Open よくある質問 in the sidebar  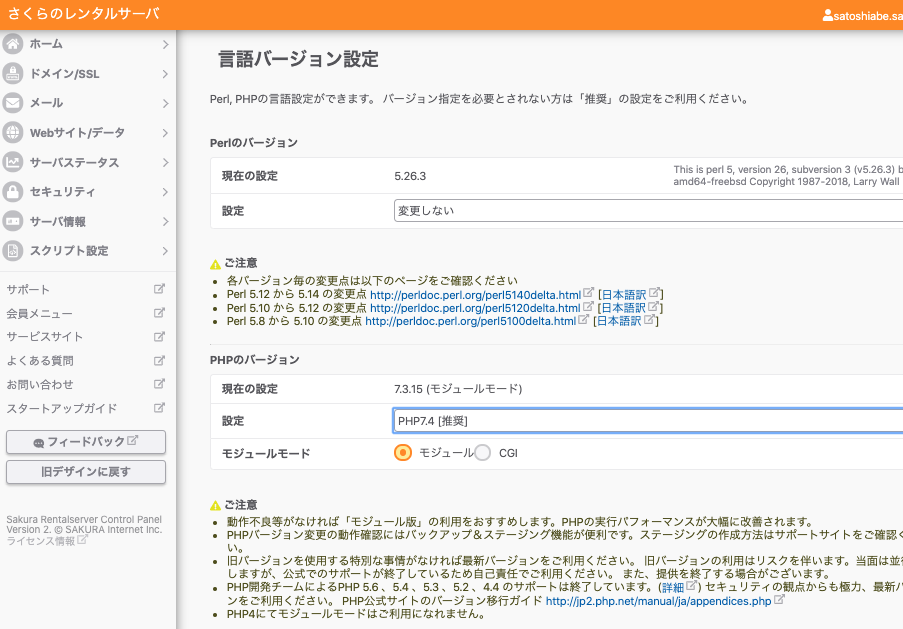(x=40, y=361)
